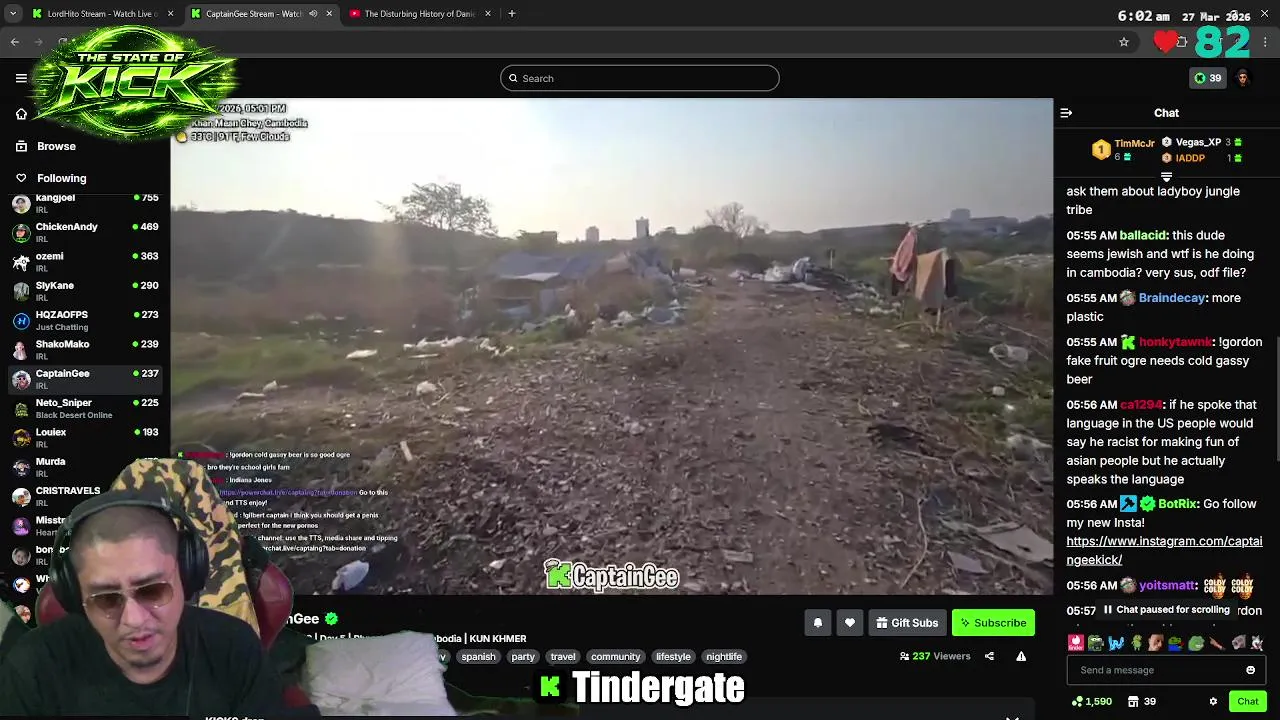Click the travel stream tag
The height and width of the screenshot is (720, 1280).
[x=563, y=657]
